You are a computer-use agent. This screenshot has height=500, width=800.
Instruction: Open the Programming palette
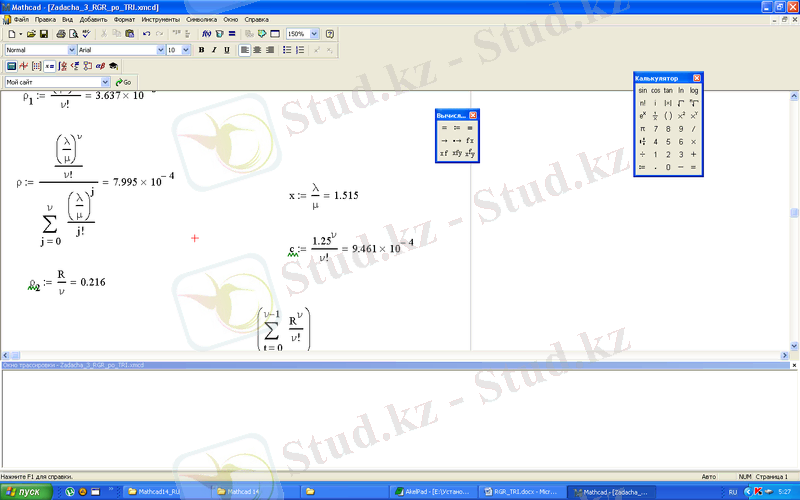(88, 66)
